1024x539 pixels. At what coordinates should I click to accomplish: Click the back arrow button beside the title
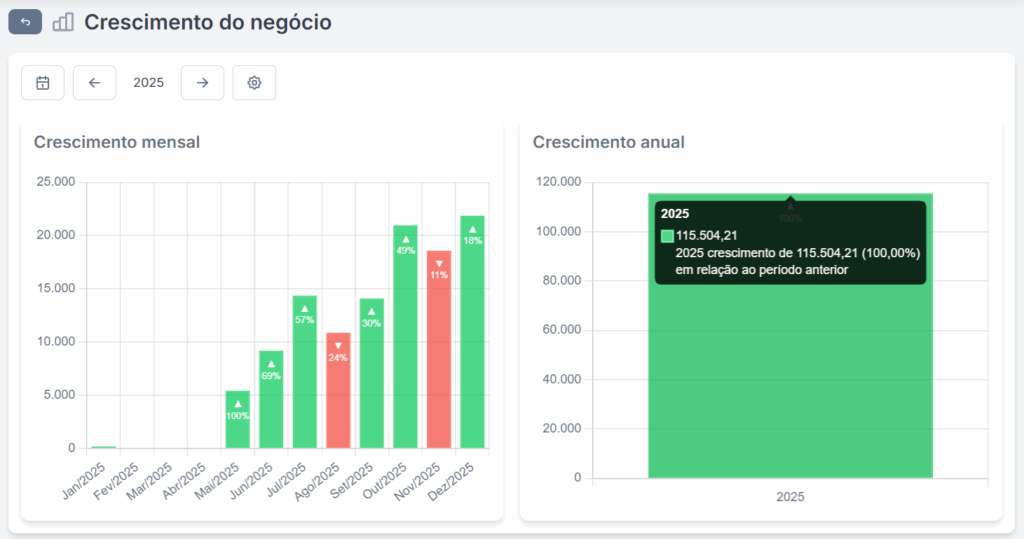tap(25, 22)
